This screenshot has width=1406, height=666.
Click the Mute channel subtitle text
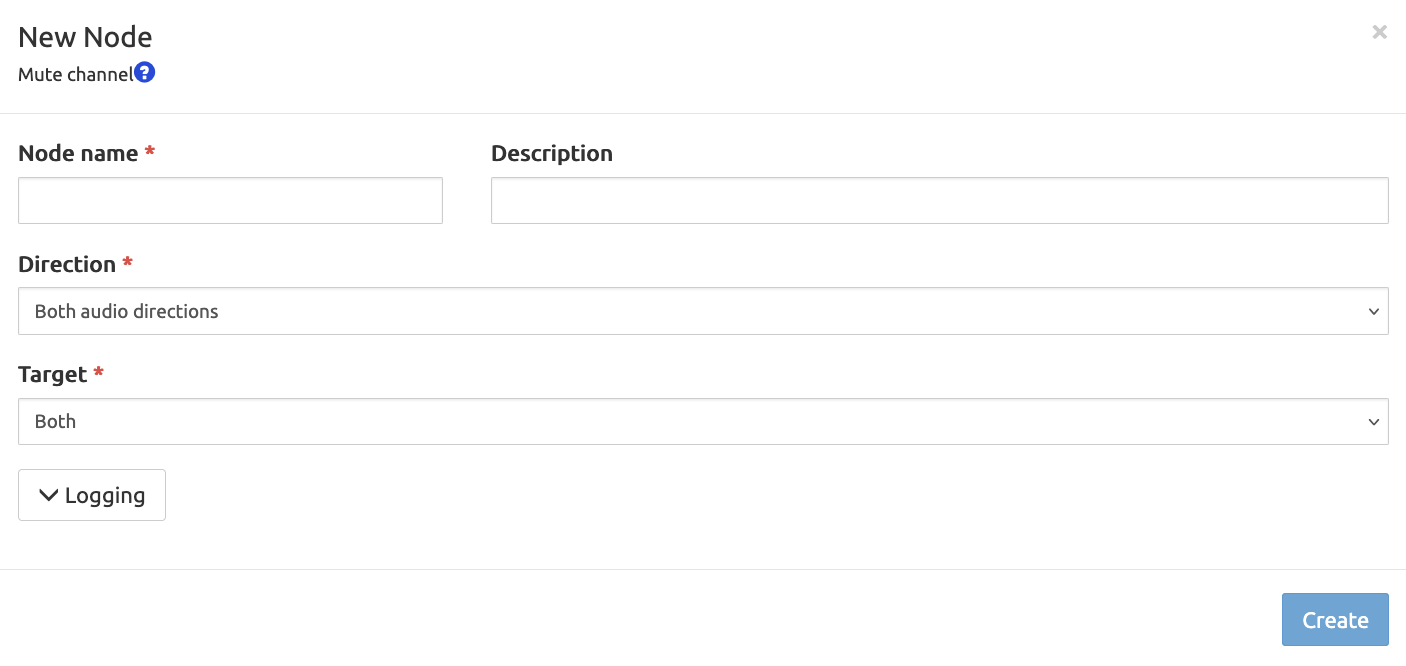(75, 74)
